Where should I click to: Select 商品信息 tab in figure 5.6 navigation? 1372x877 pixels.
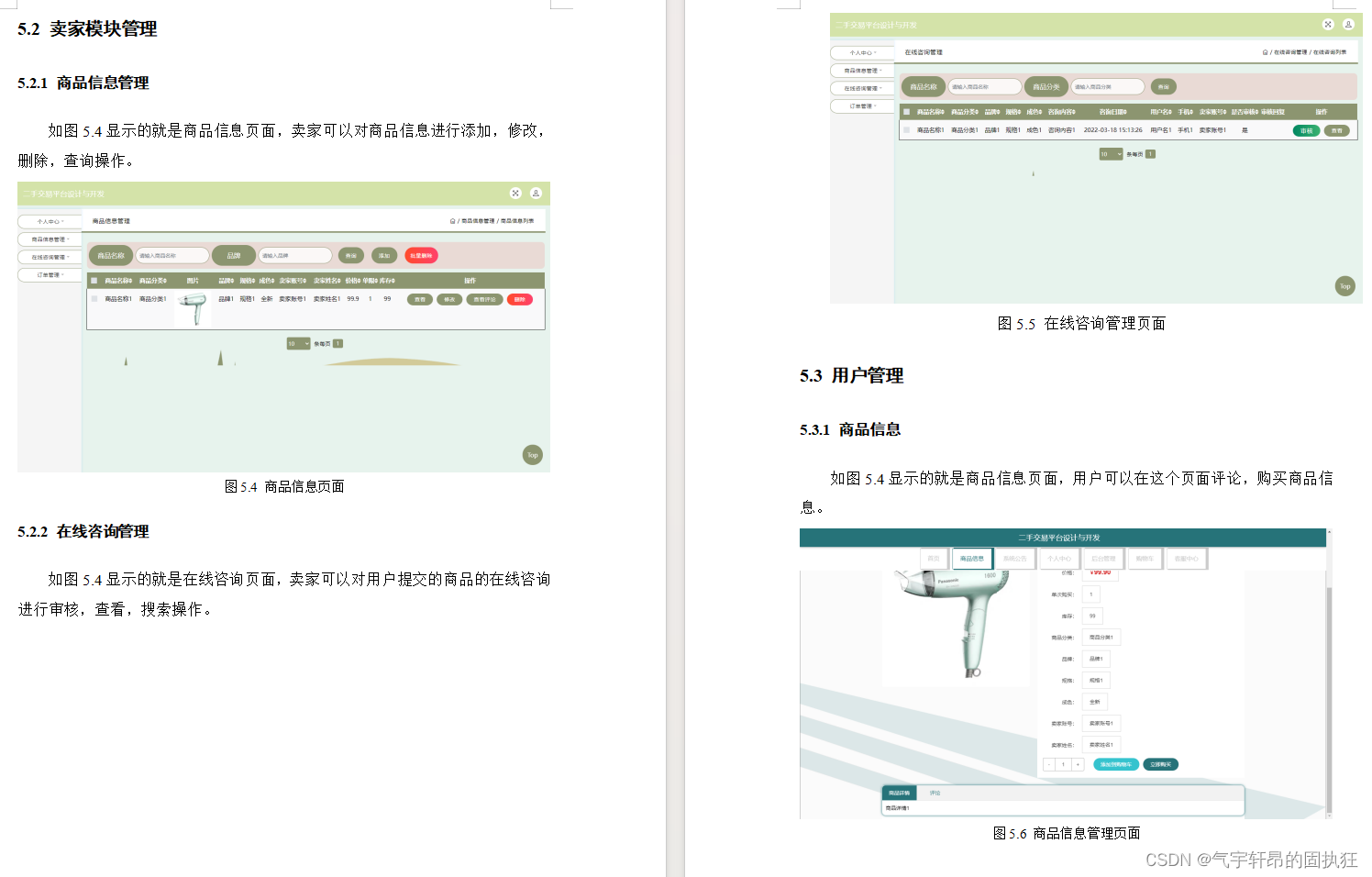[972, 559]
